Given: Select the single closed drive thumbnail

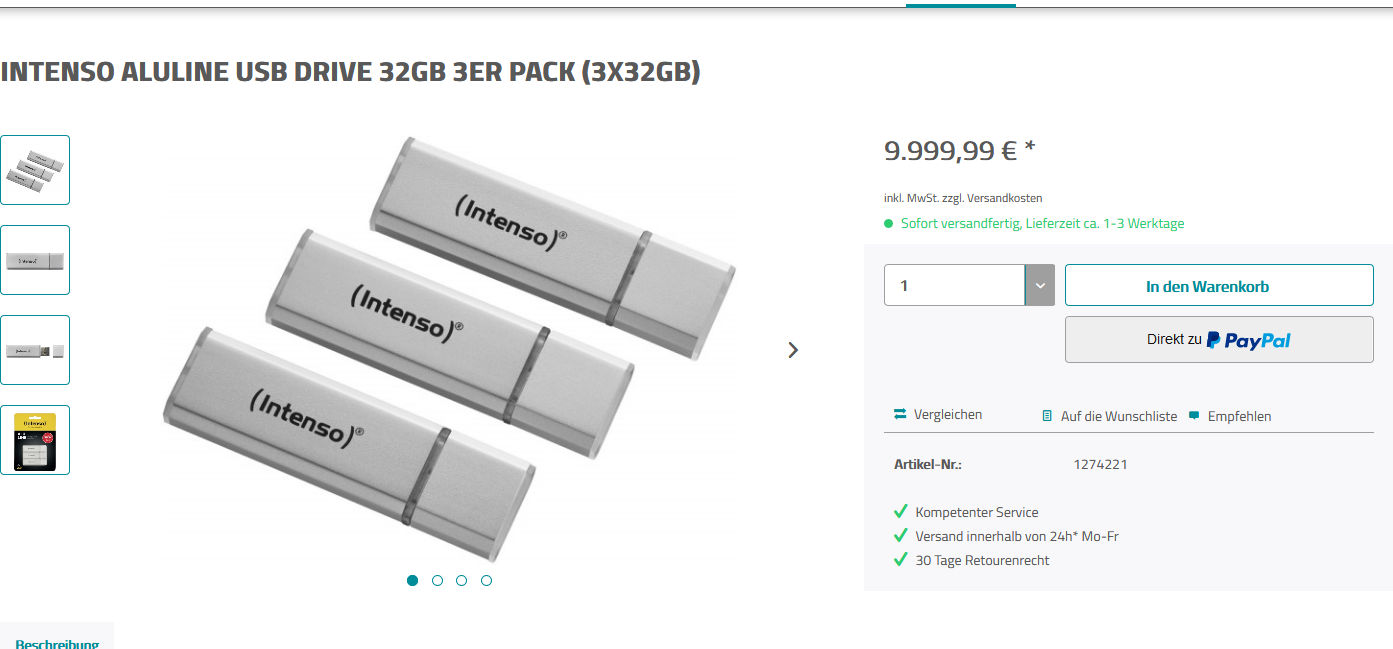Looking at the screenshot, I should pos(35,260).
